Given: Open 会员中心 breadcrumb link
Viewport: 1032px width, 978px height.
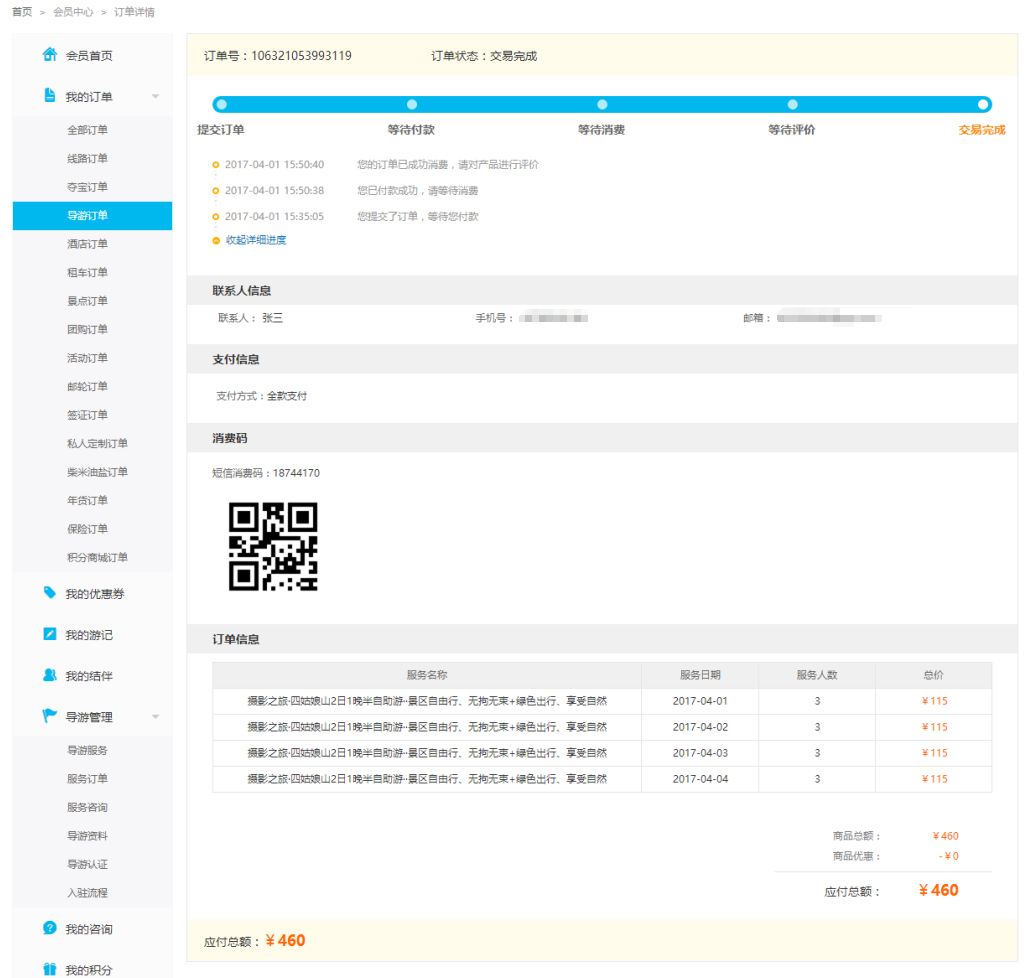Looking at the screenshot, I should (73, 12).
